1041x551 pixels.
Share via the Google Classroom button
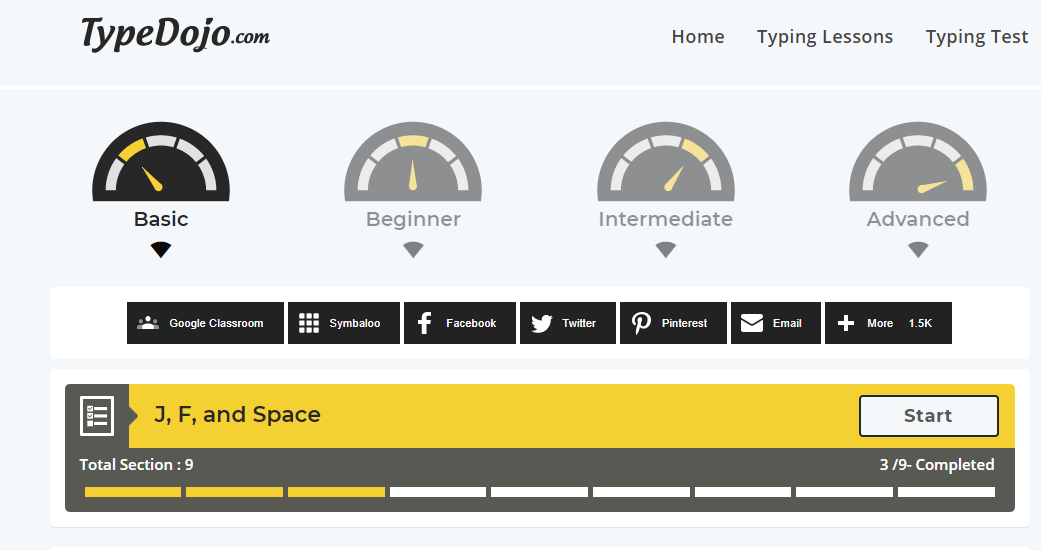click(x=205, y=323)
